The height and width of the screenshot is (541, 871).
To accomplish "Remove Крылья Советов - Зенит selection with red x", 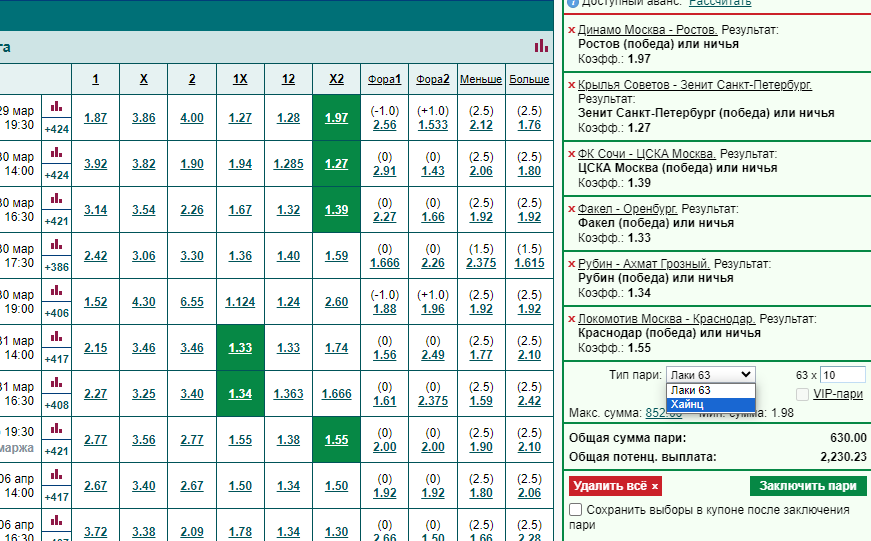I will (572, 85).
